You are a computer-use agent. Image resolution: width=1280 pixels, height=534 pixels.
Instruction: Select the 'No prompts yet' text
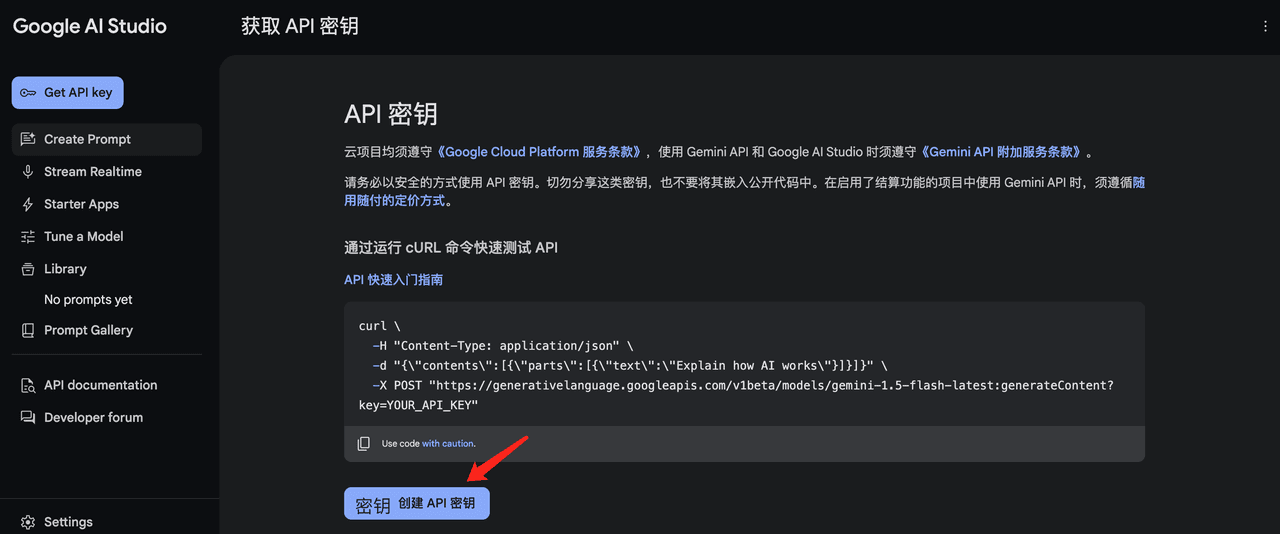pos(88,300)
